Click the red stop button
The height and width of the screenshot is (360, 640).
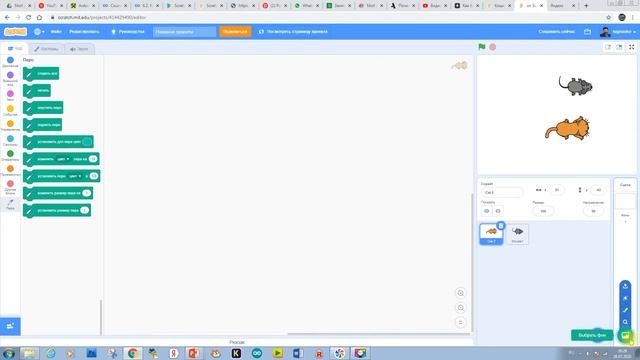click(x=493, y=47)
